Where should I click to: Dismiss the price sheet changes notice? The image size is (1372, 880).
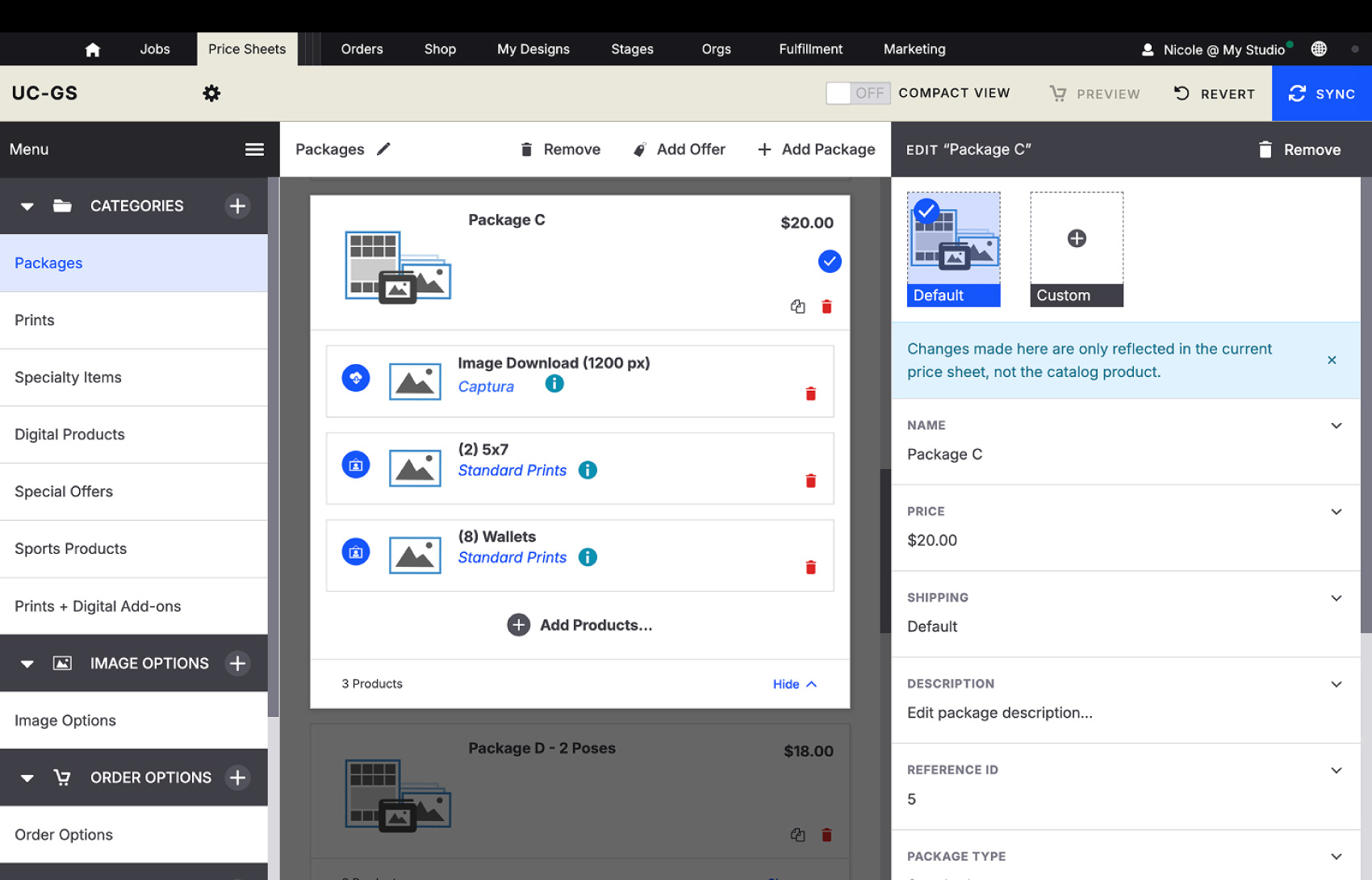click(1332, 360)
